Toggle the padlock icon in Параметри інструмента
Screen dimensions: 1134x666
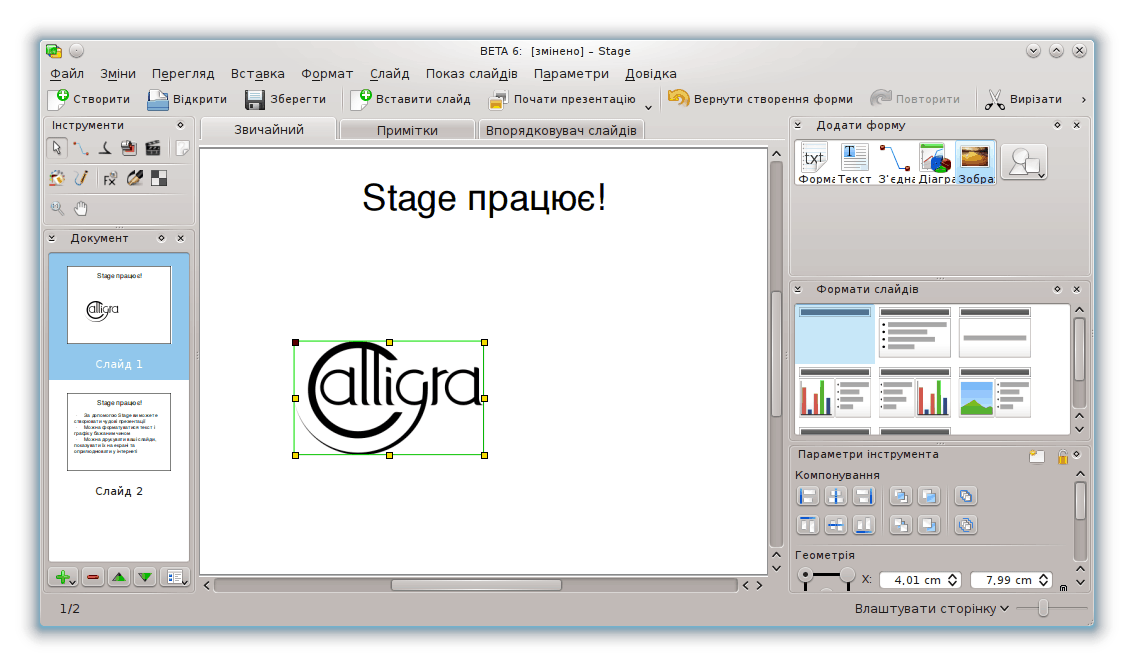(x=1063, y=456)
